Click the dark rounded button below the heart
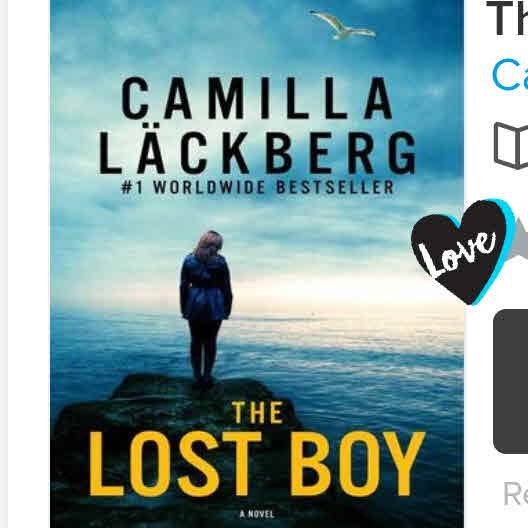 pyautogui.click(x=510, y=382)
